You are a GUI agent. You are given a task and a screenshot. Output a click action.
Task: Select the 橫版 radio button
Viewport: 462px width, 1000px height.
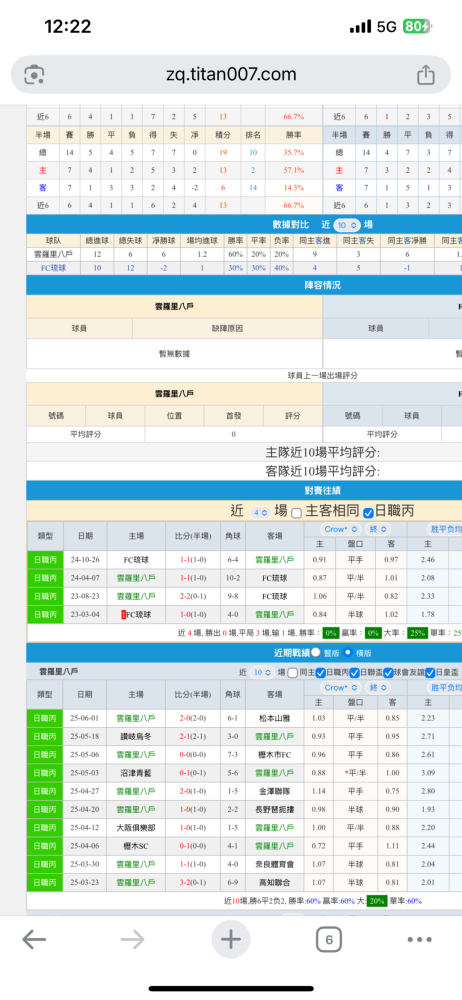[x=348, y=652]
